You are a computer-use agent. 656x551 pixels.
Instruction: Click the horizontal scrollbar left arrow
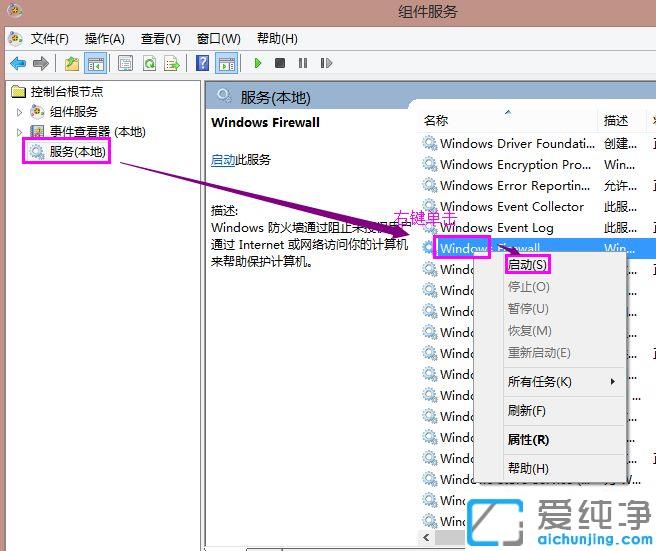point(426,537)
